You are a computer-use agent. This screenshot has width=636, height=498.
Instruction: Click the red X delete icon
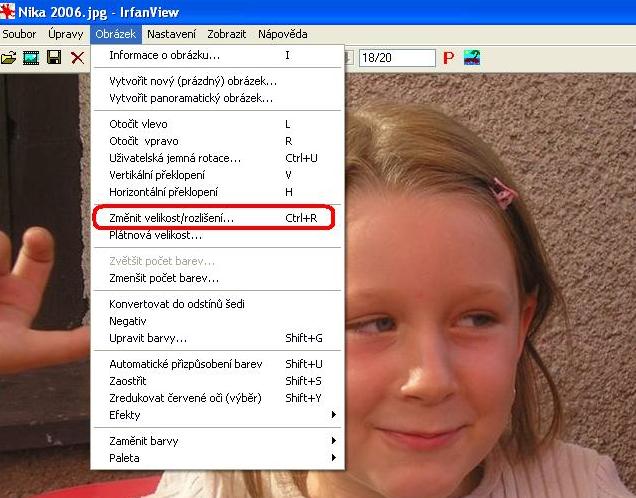pos(77,58)
